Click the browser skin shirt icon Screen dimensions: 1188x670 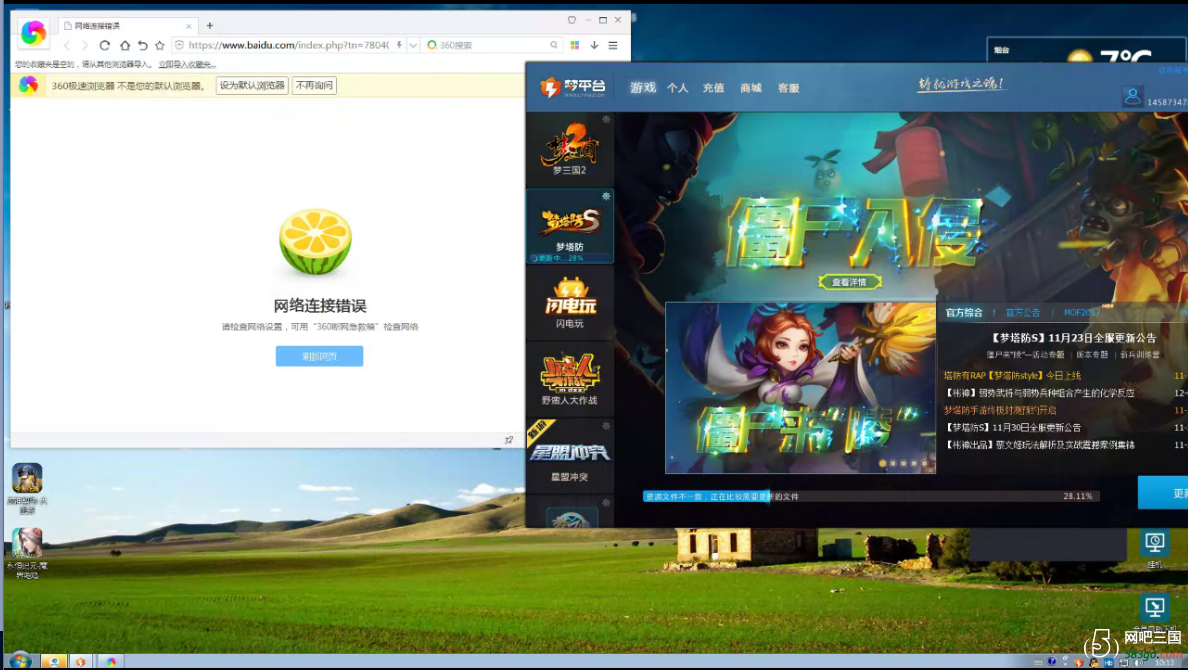(x=572, y=20)
